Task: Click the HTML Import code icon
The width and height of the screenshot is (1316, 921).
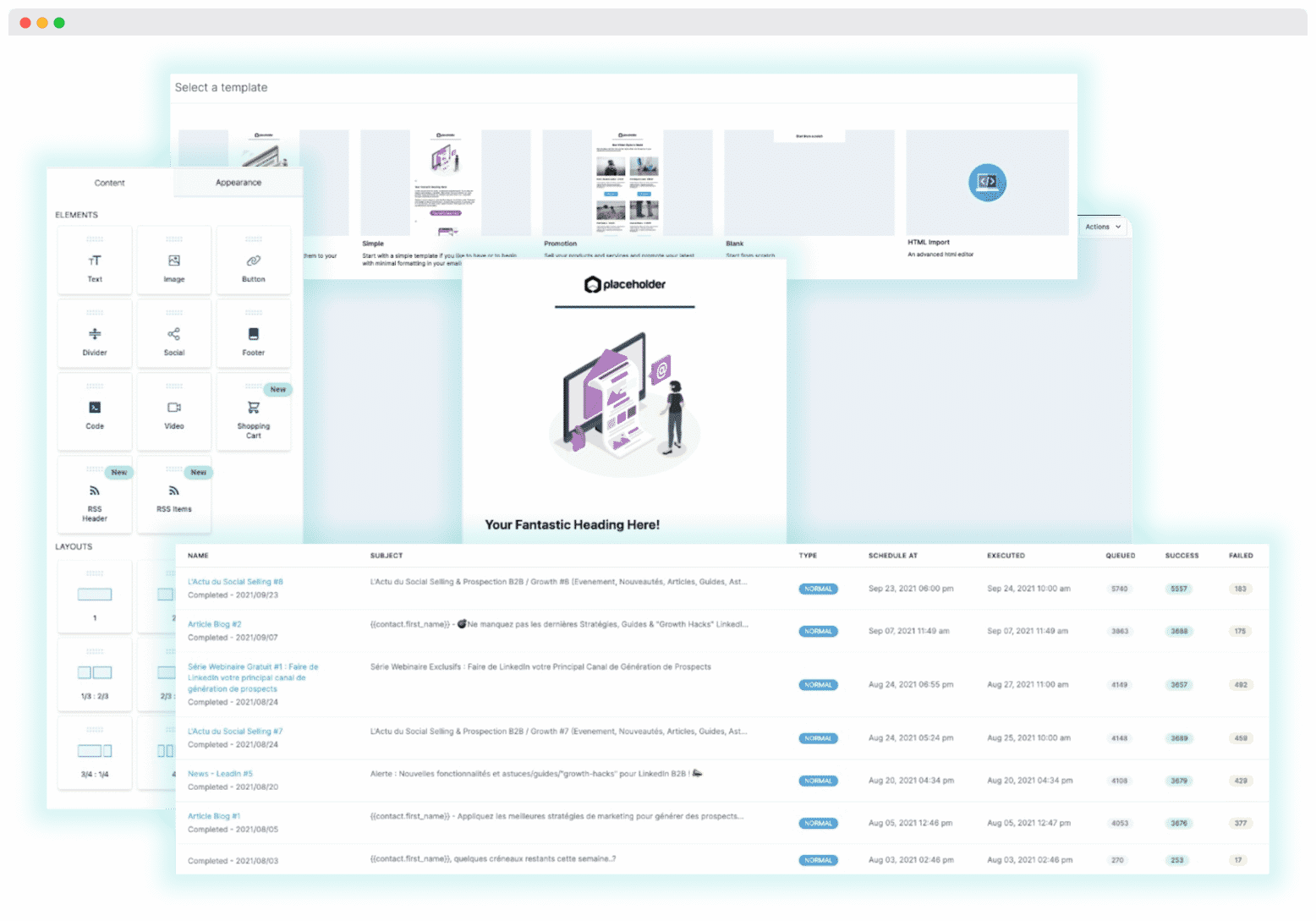Action: 987,182
